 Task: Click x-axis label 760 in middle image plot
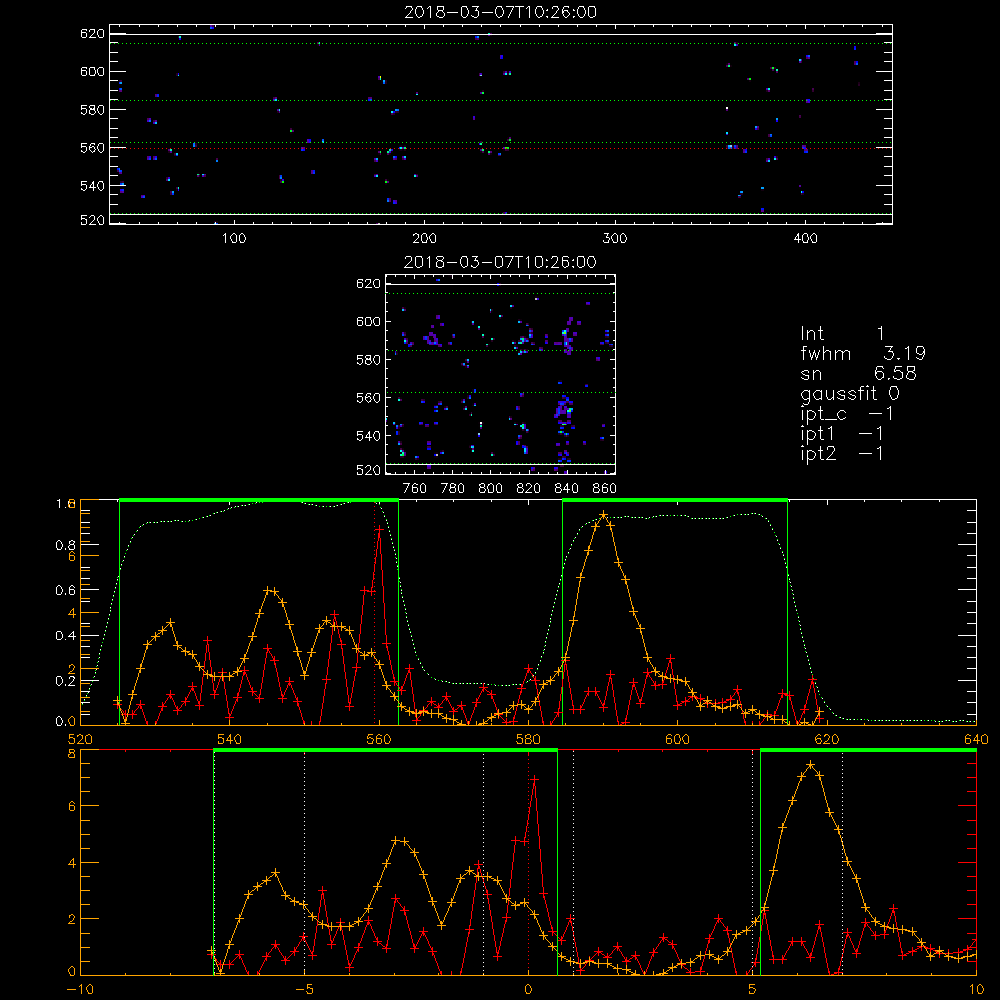pos(415,489)
